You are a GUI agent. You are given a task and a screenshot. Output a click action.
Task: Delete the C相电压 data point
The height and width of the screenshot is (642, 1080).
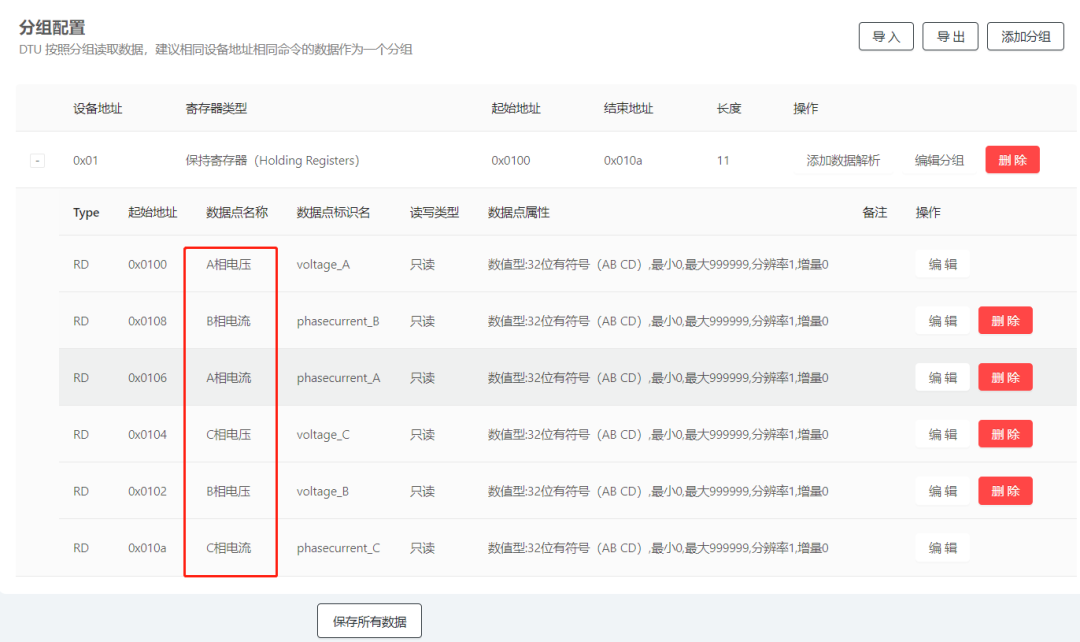point(1005,433)
